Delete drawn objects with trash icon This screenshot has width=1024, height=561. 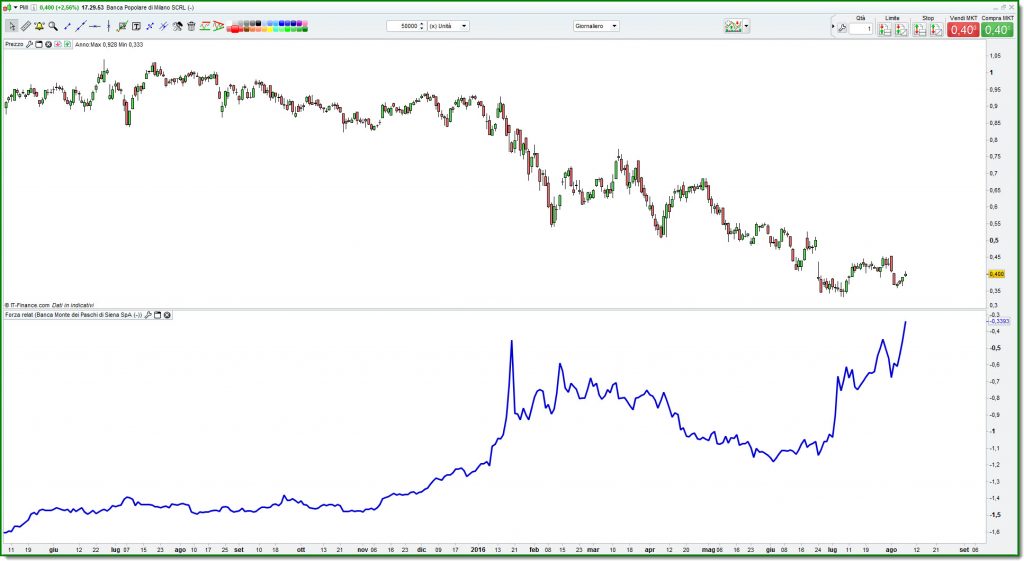(x=191, y=26)
